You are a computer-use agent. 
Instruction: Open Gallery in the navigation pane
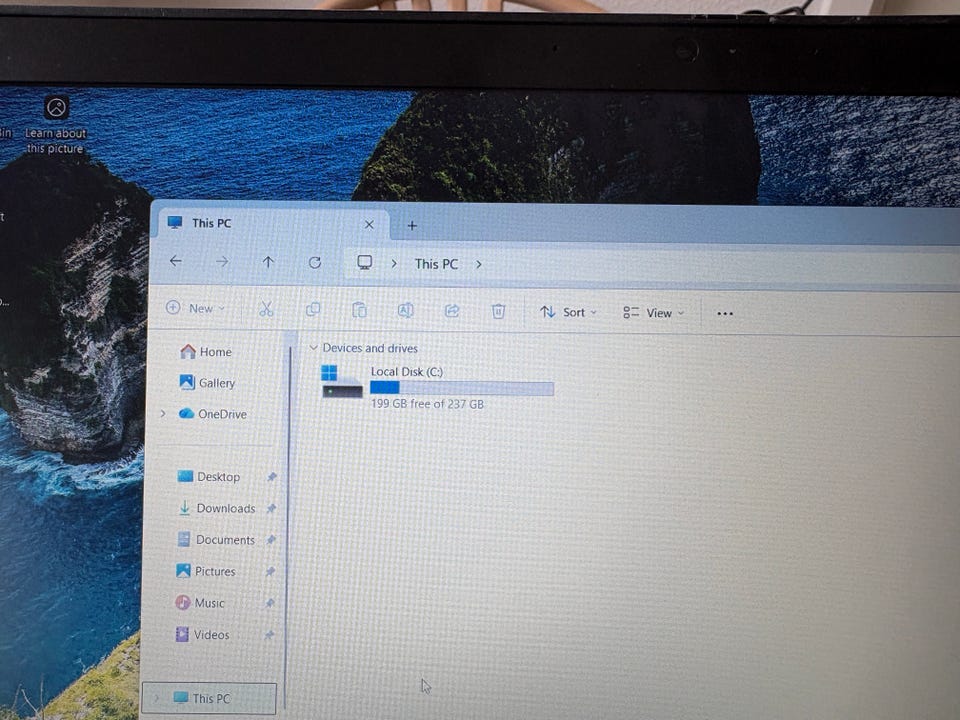(207, 383)
